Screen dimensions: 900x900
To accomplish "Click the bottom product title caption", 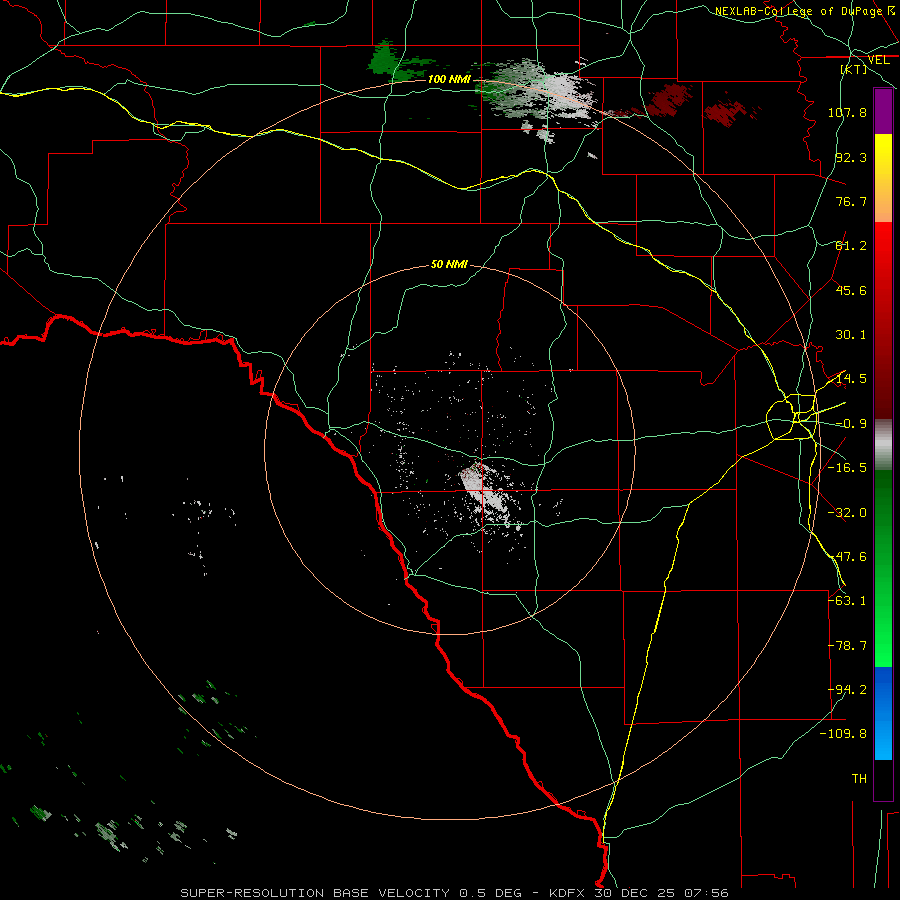I will pos(454,893).
